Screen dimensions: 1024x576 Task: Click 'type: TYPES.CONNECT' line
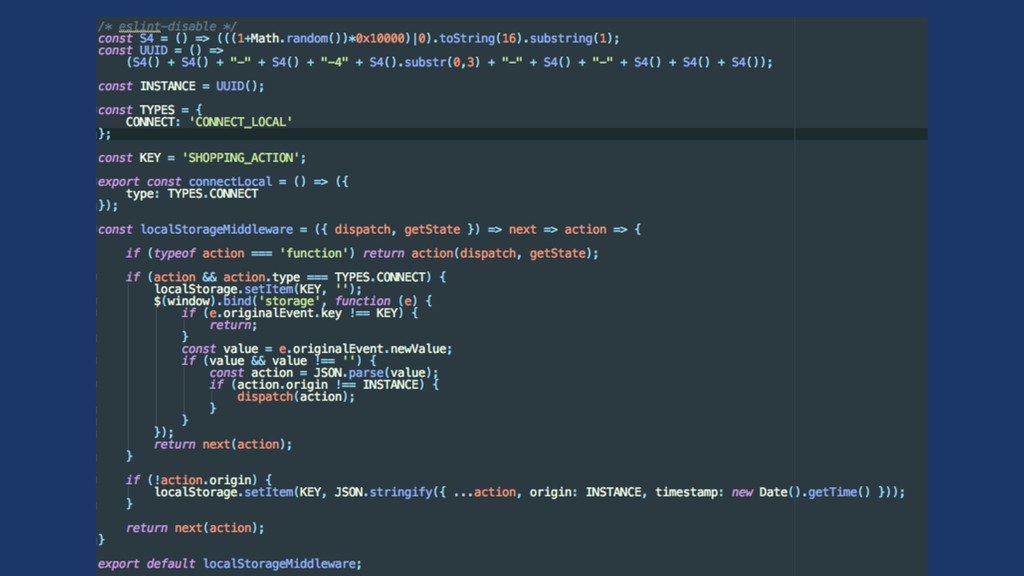click(192, 194)
